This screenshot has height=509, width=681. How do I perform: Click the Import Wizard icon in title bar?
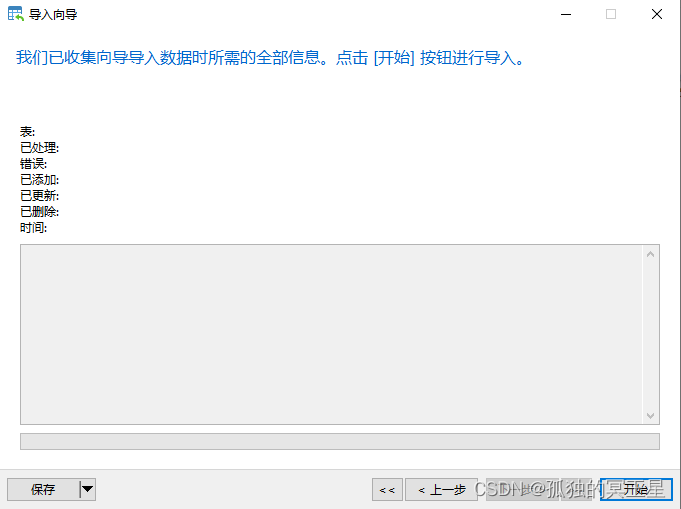pyautogui.click(x=16, y=14)
